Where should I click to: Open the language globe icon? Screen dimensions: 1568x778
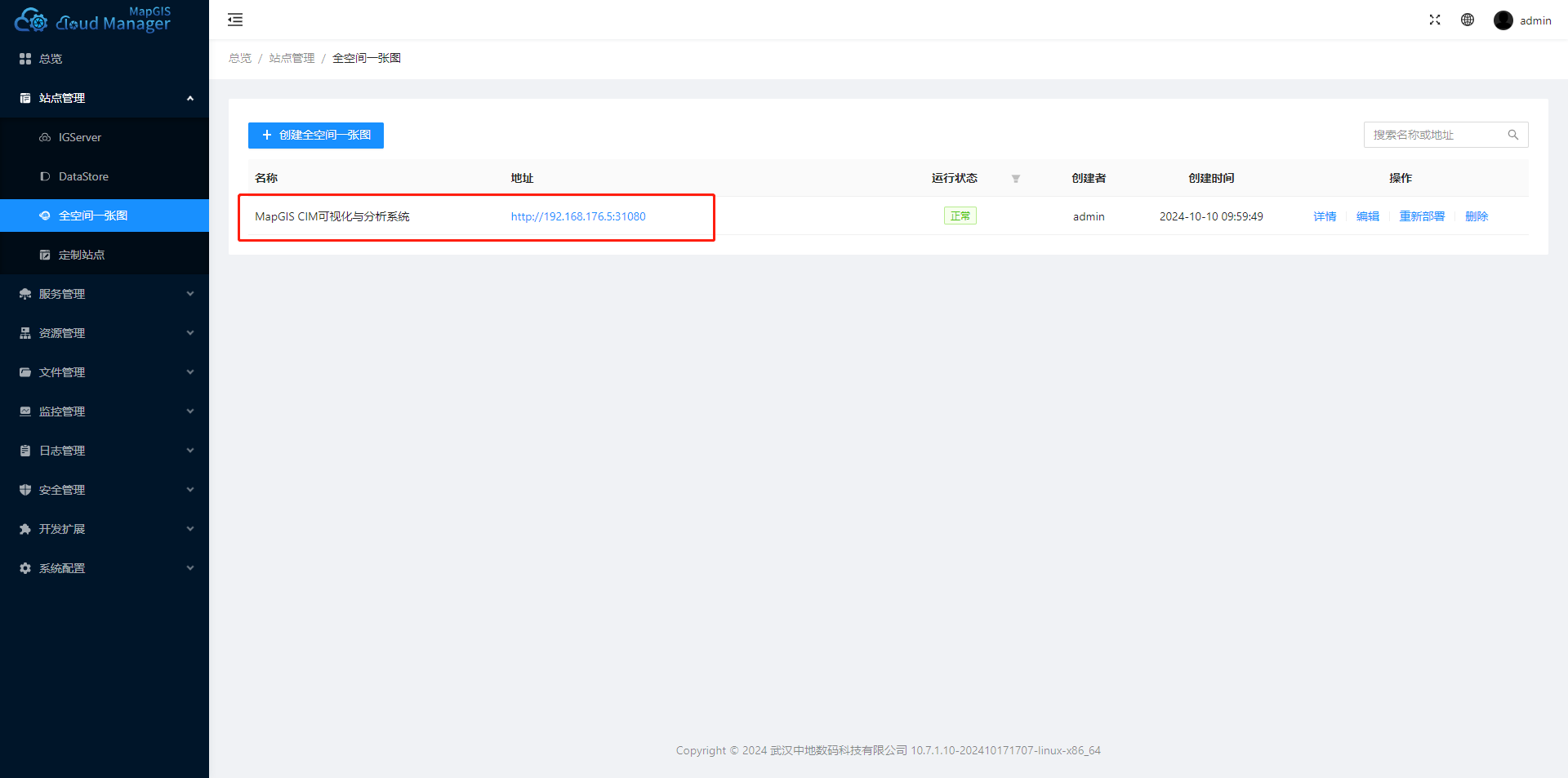[1468, 20]
